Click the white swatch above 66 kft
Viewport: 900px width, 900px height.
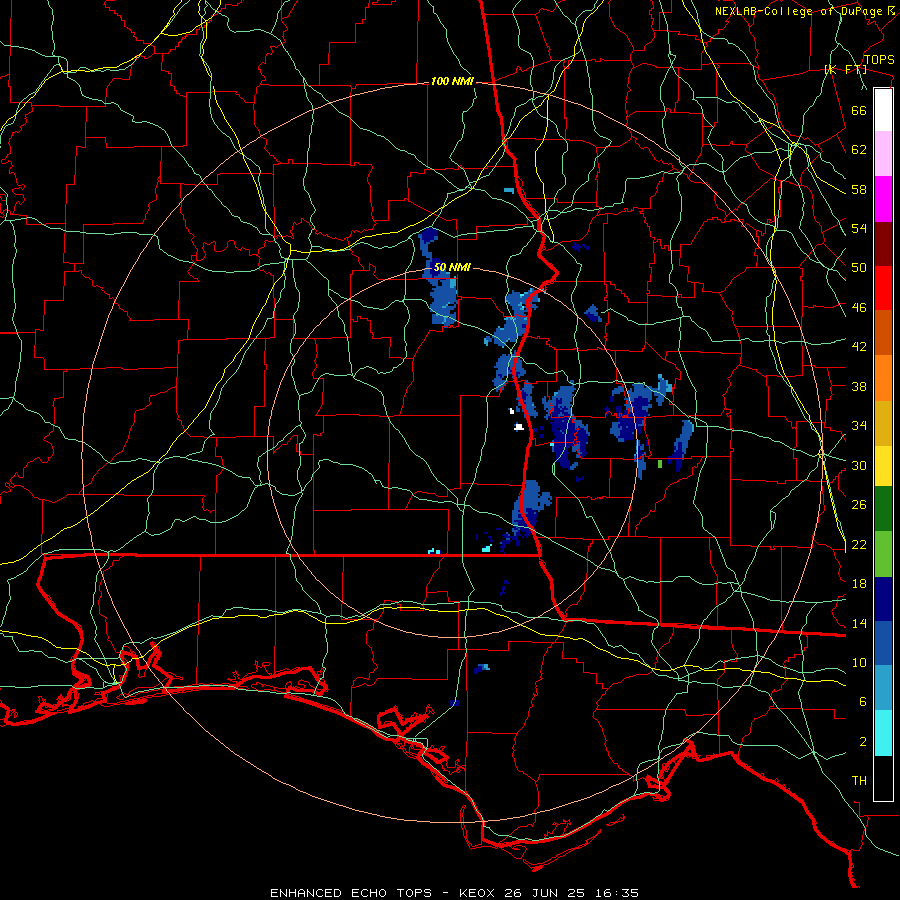(883, 110)
